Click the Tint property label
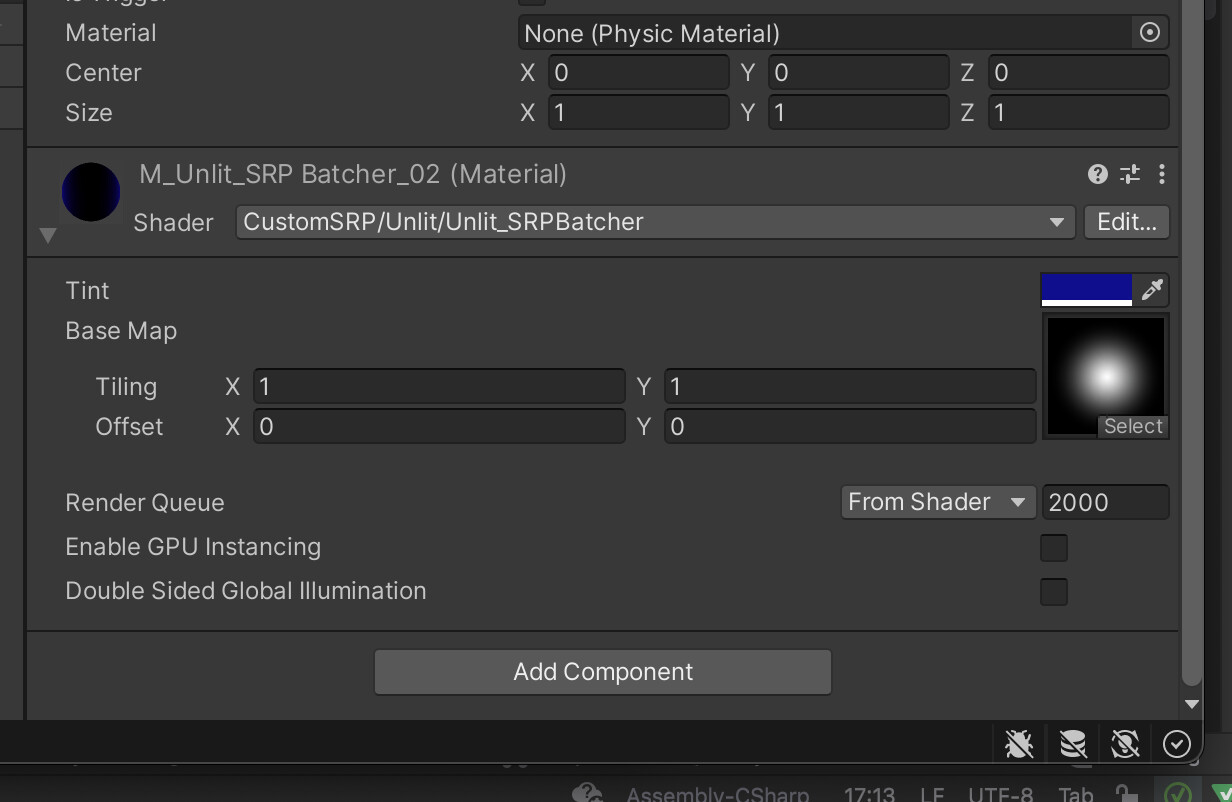Viewport: 1232px width, 802px height. 87,291
